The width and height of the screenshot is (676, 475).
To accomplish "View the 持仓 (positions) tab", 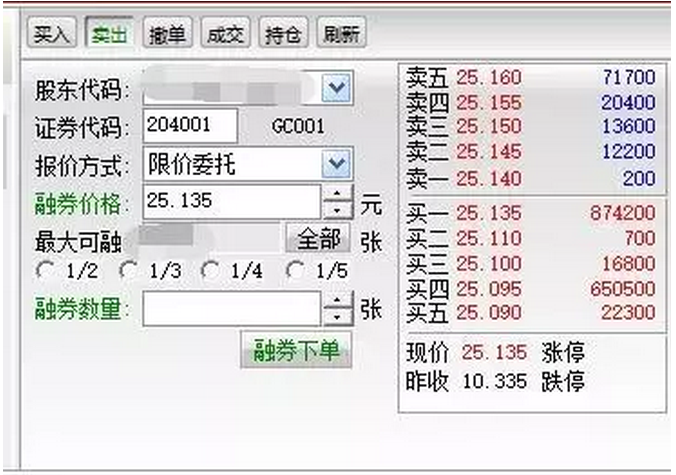I will point(283,34).
